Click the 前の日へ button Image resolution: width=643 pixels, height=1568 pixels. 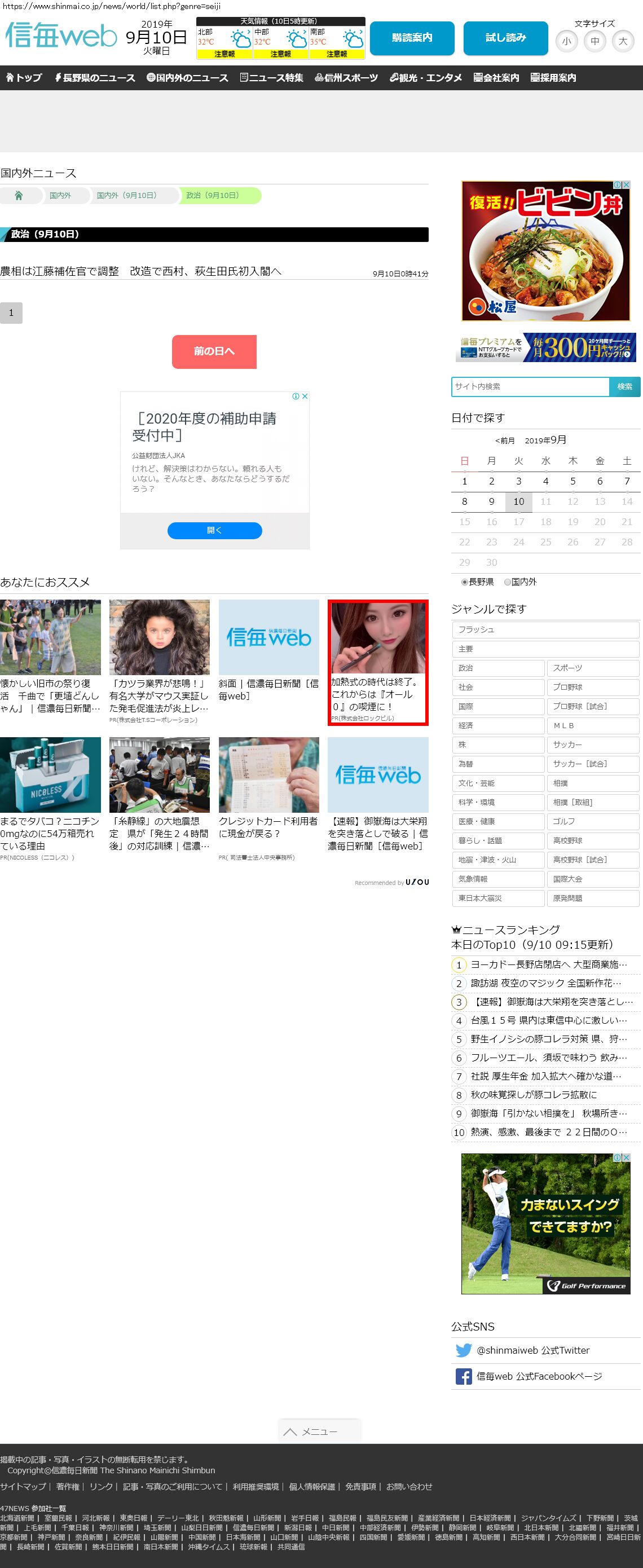coord(214,351)
